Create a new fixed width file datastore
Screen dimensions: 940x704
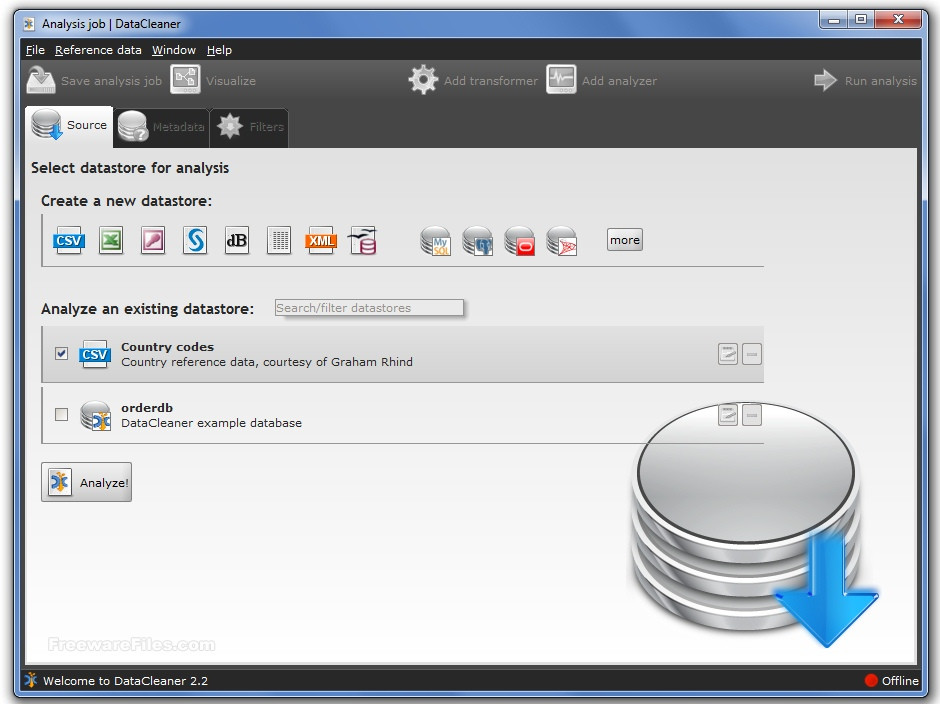279,240
